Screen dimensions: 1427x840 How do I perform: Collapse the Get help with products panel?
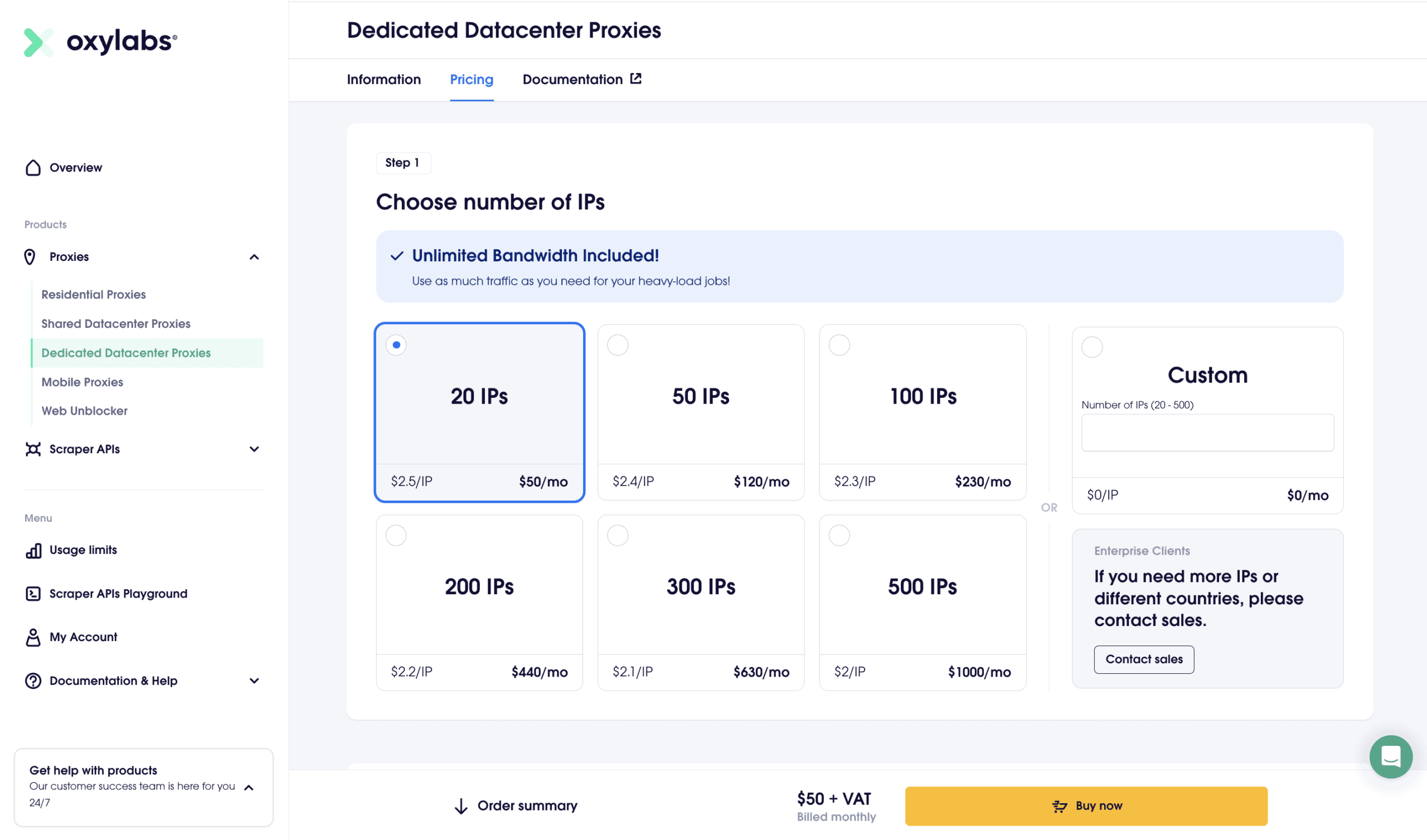249,787
